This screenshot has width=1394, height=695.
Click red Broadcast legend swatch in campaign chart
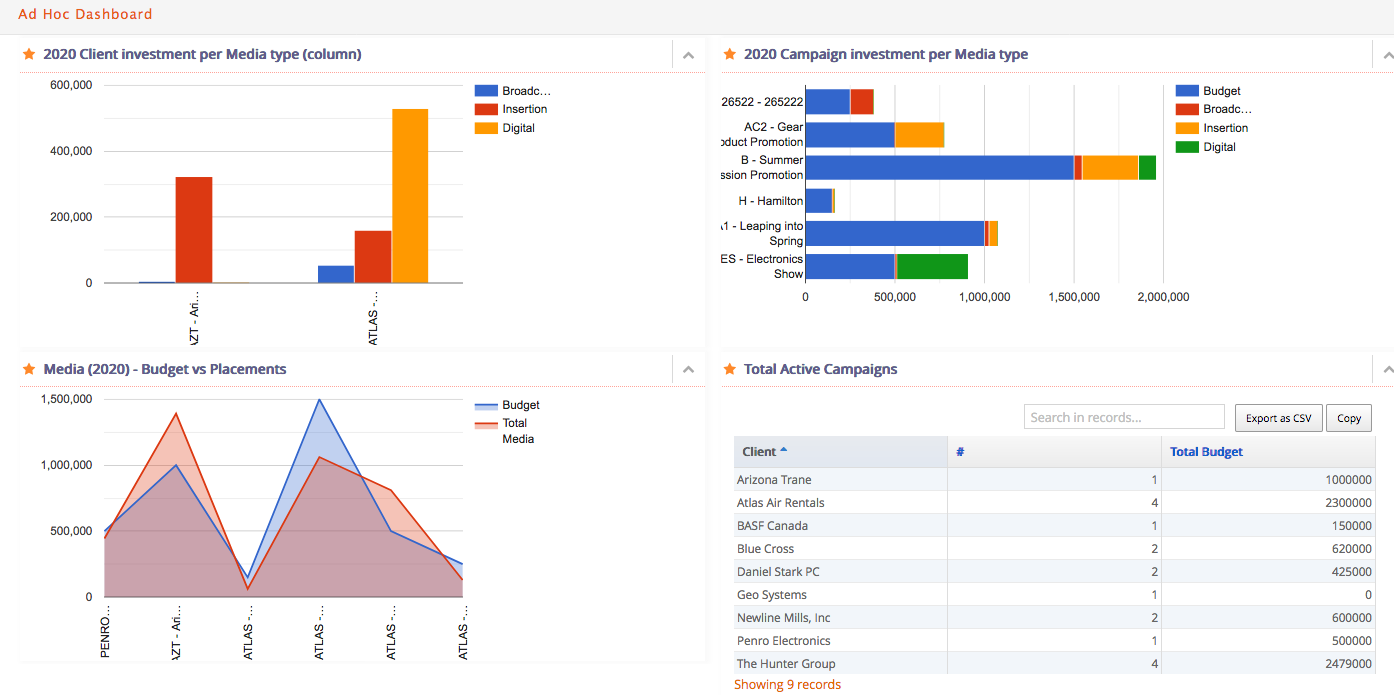(1187, 109)
